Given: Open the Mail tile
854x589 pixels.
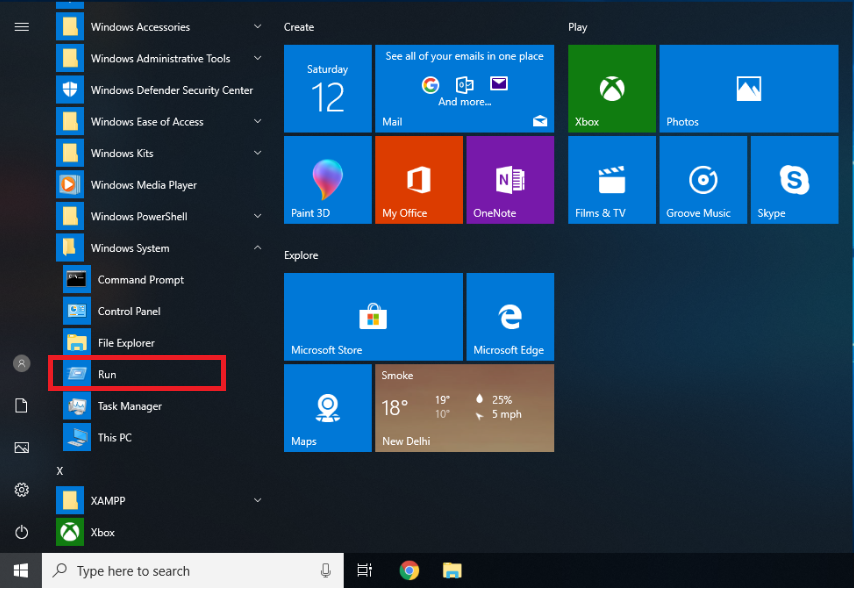Looking at the screenshot, I should 465,89.
